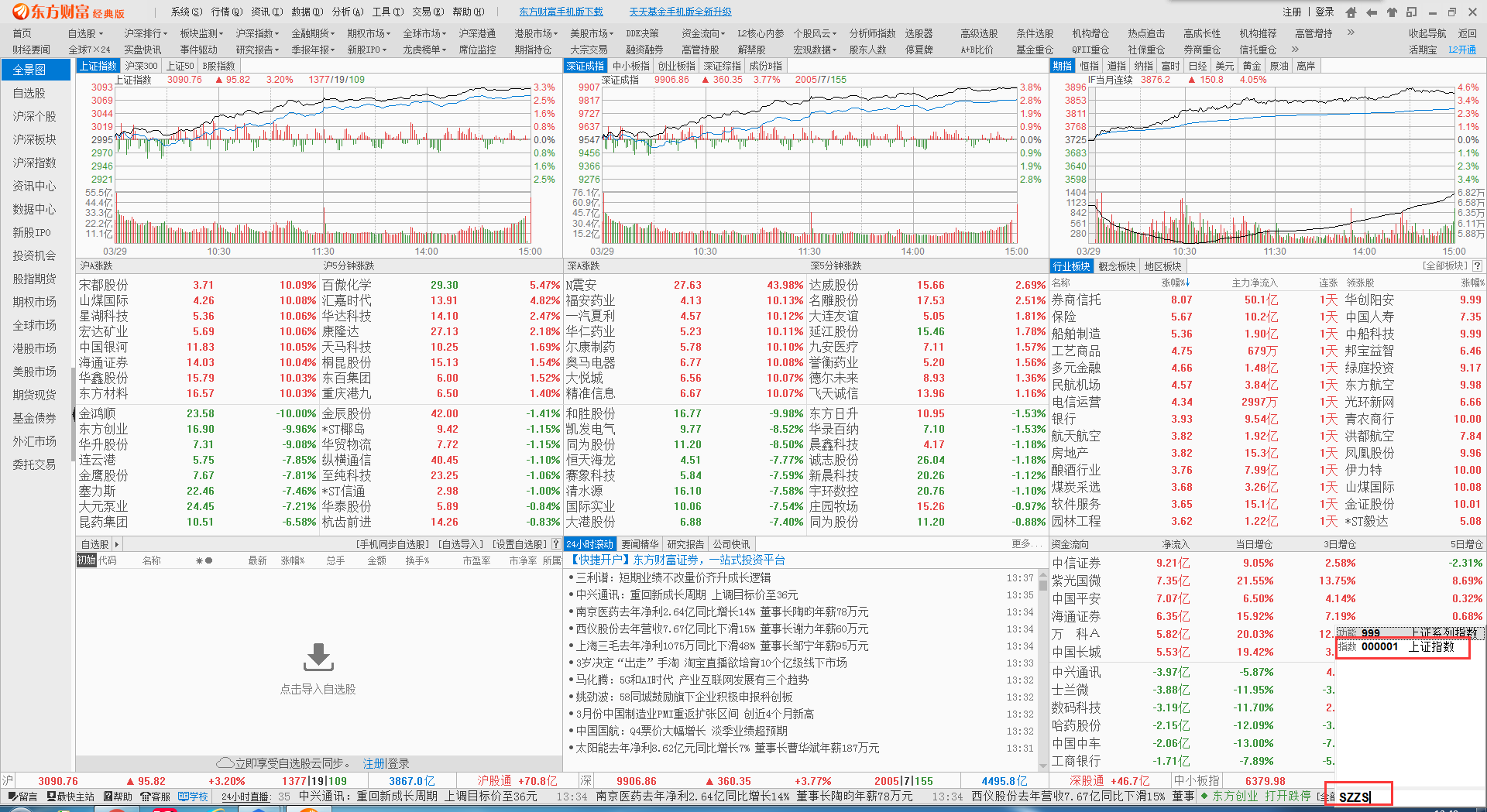Switch to the 创业板指 chart tab
The image size is (1487, 812).
click(x=677, y=66)
